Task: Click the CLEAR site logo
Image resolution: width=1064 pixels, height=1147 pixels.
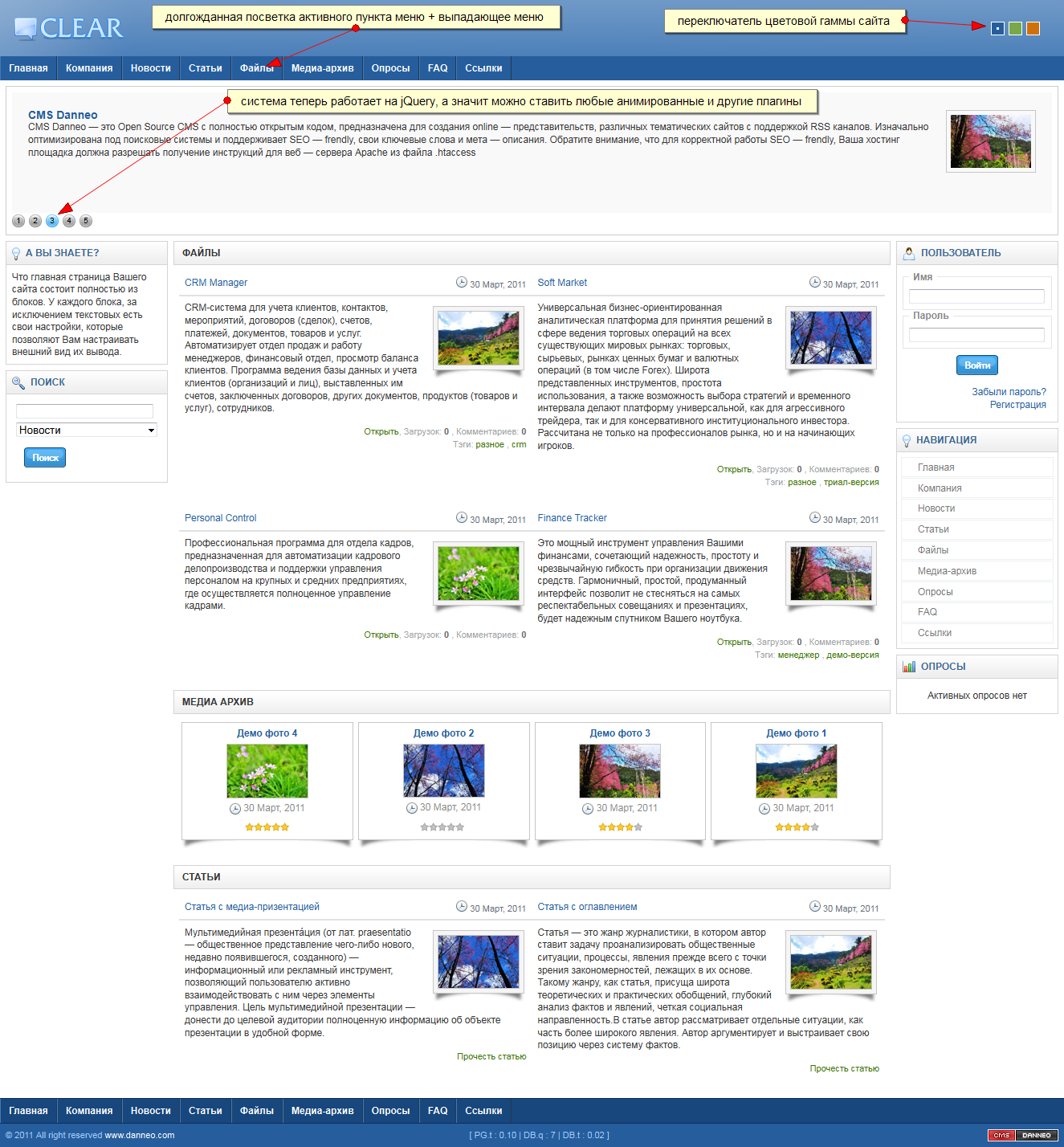Action: click(x=69, y=28)
